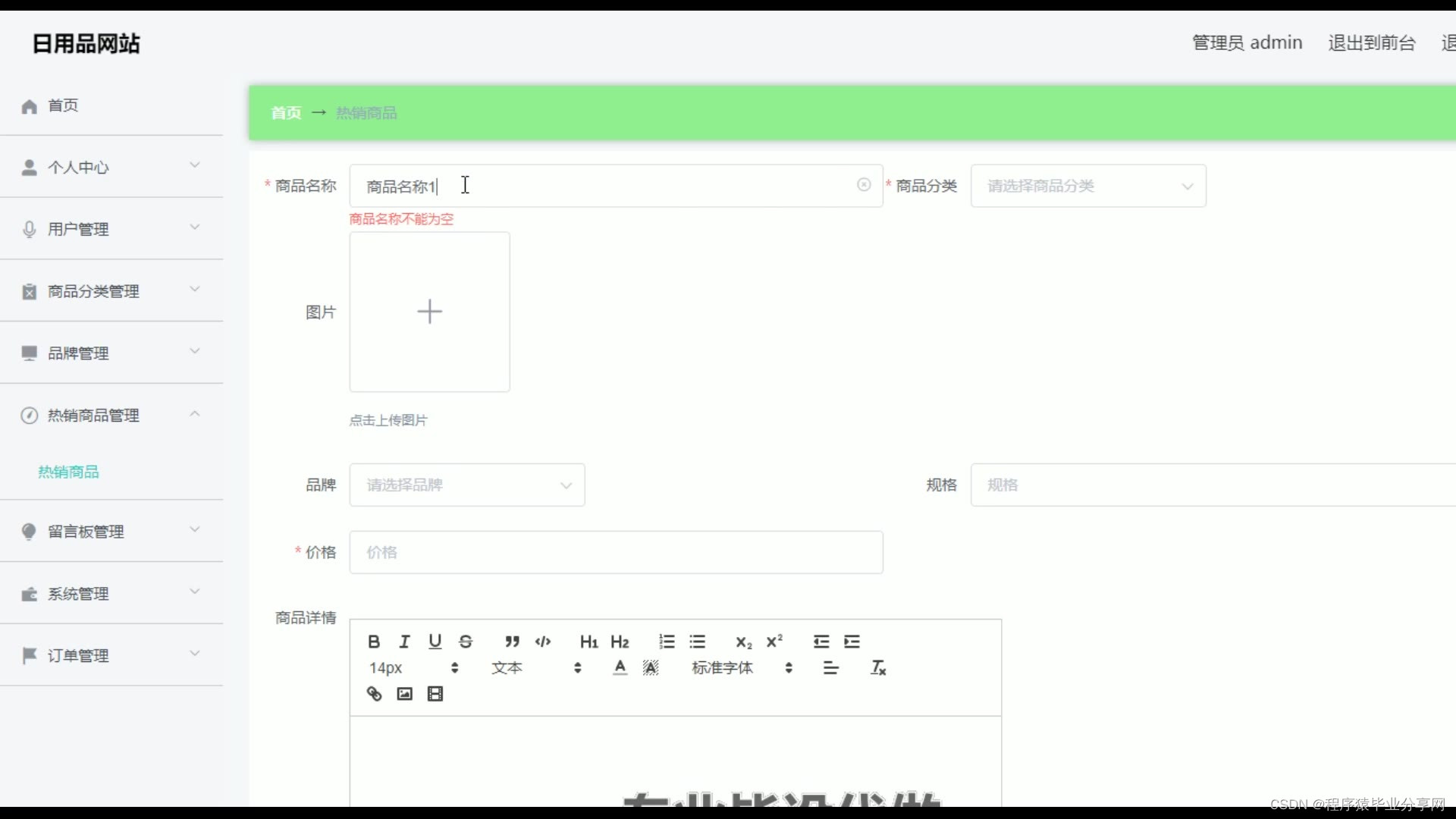1456x819 pixels.
Task: Toggle bold formatting in editor
Action: [374, 642]
